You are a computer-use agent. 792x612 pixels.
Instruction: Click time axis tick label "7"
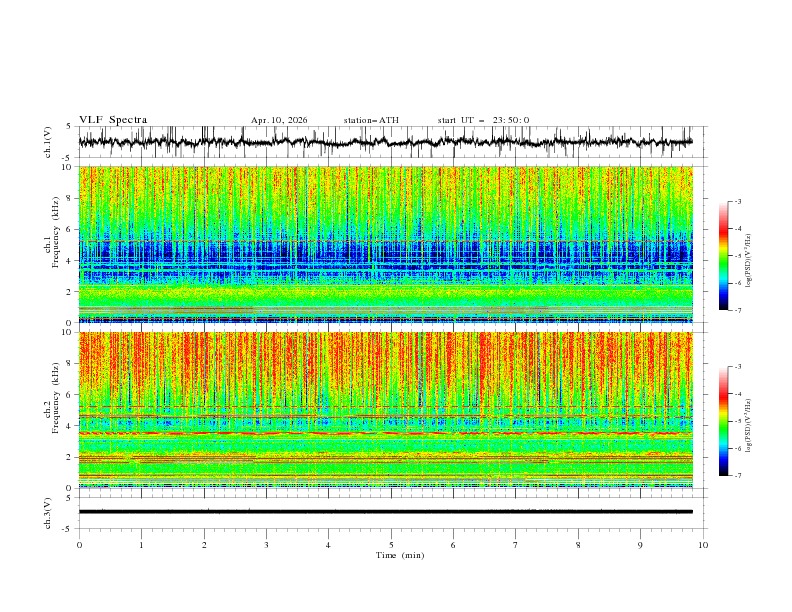click(x=516, y=545)
